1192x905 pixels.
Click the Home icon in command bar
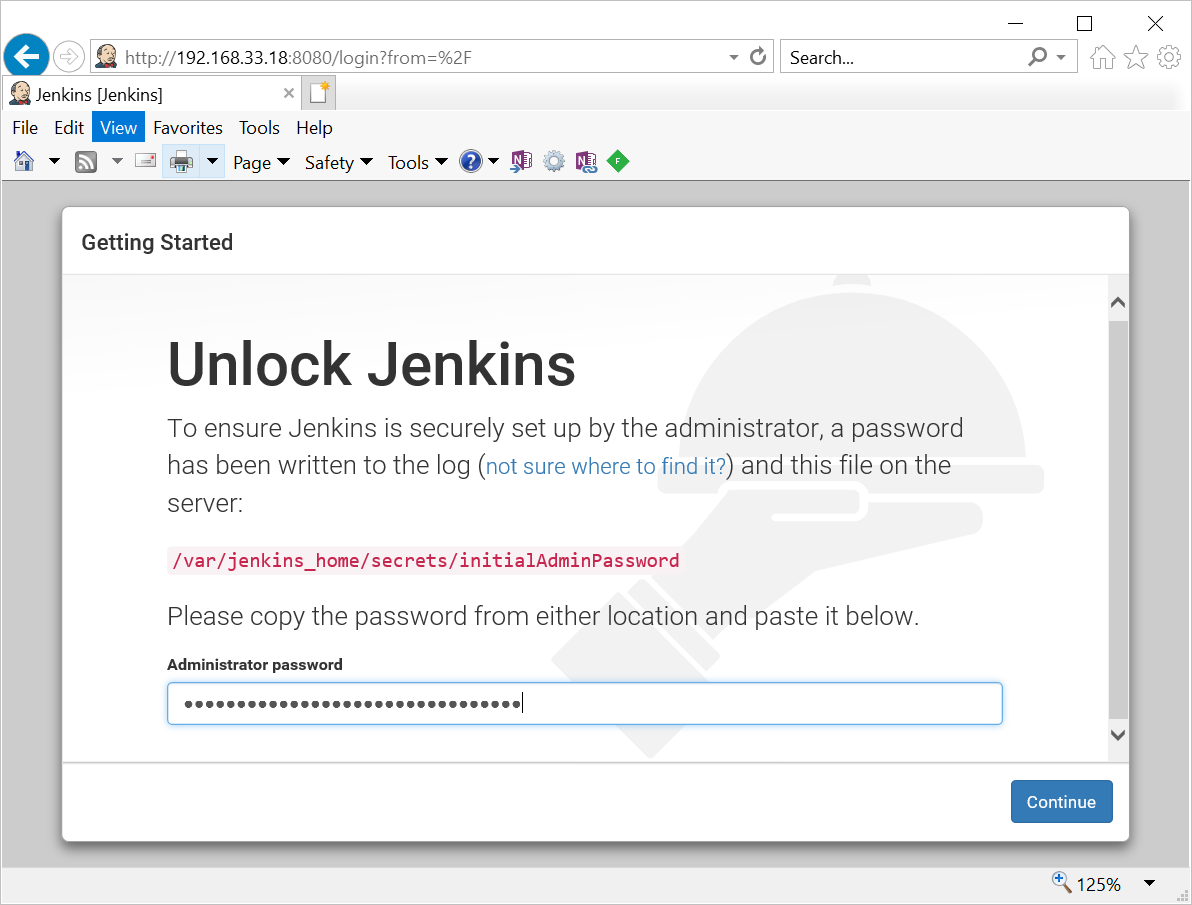coord(25,162)
